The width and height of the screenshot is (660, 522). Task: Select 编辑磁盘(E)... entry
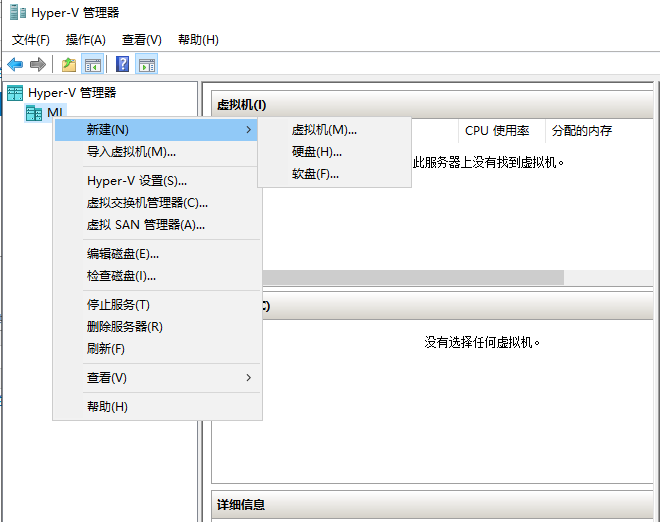(x=156, y=254)
